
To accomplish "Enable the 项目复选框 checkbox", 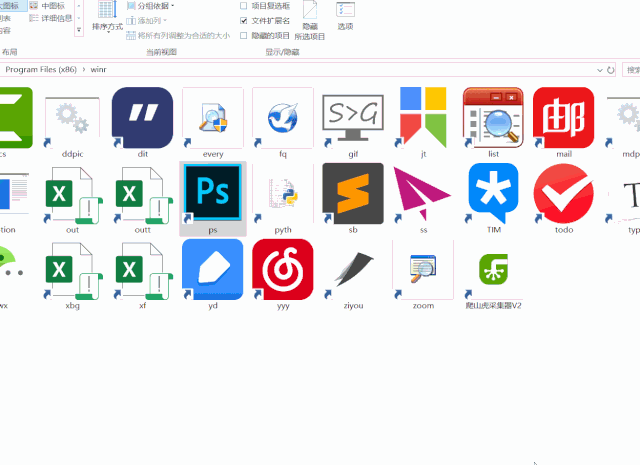I will 244,6.
